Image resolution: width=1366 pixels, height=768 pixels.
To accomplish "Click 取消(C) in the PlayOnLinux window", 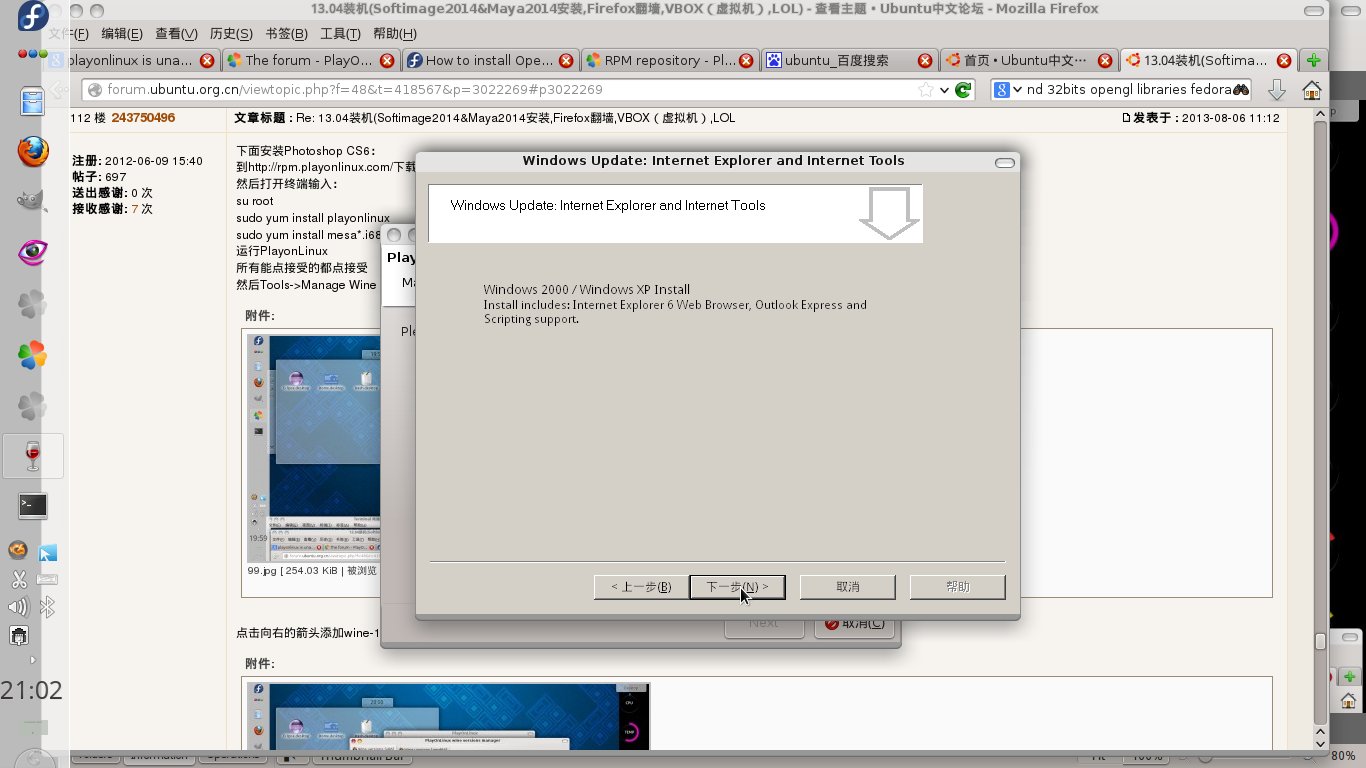I will click(853, 623).
